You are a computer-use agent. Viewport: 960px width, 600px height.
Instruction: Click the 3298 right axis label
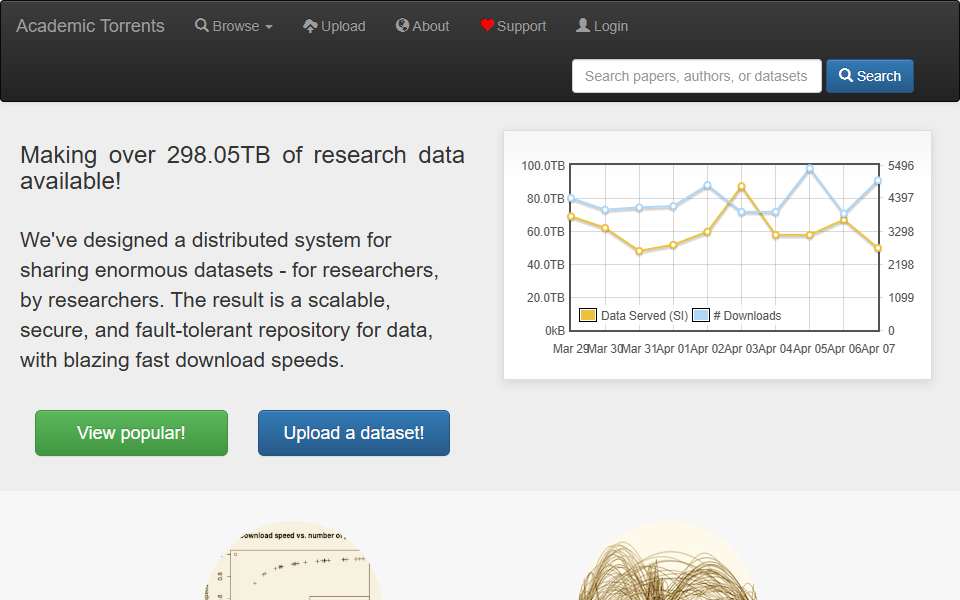(x=901, y=232)
